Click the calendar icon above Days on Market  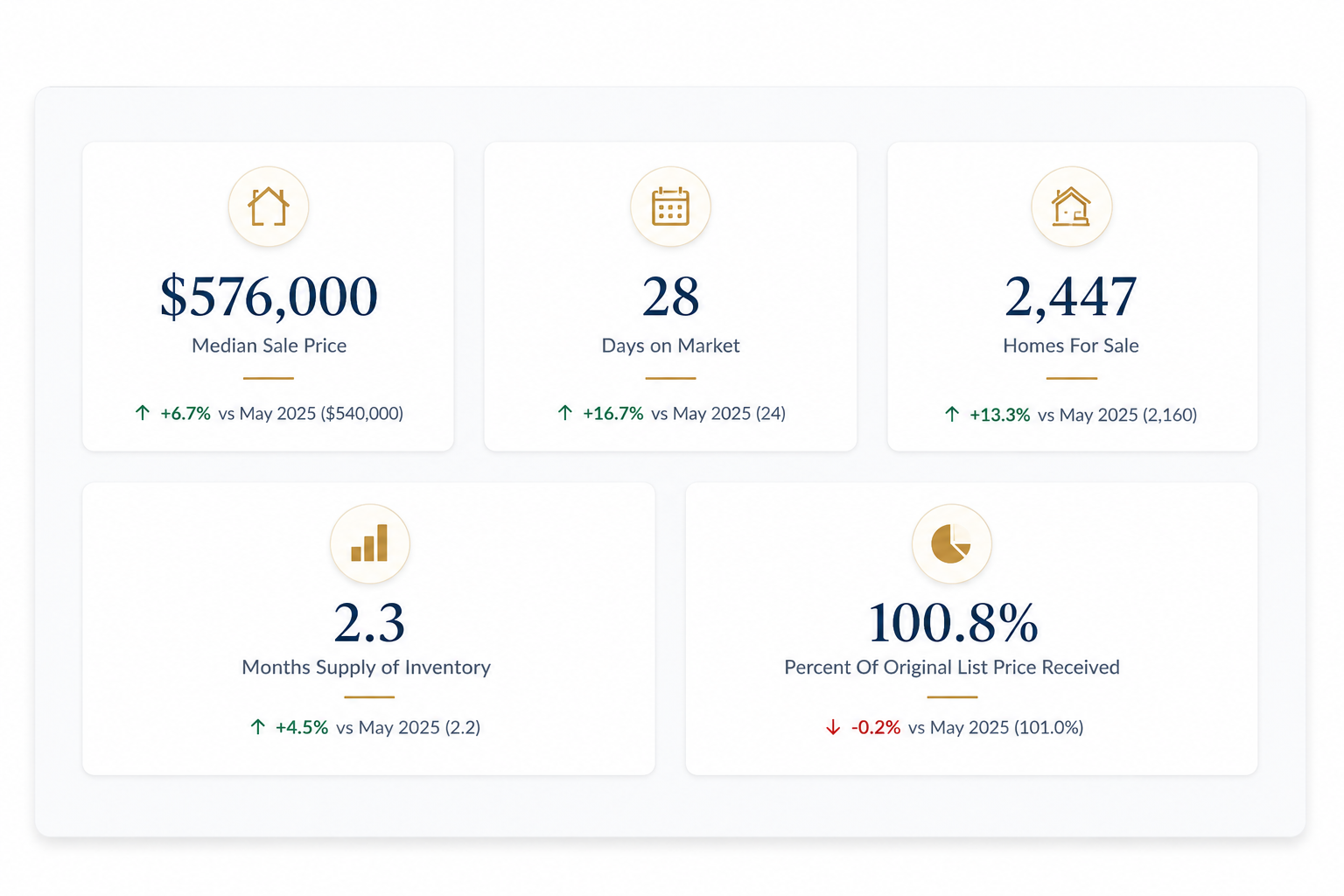point(670,206)
